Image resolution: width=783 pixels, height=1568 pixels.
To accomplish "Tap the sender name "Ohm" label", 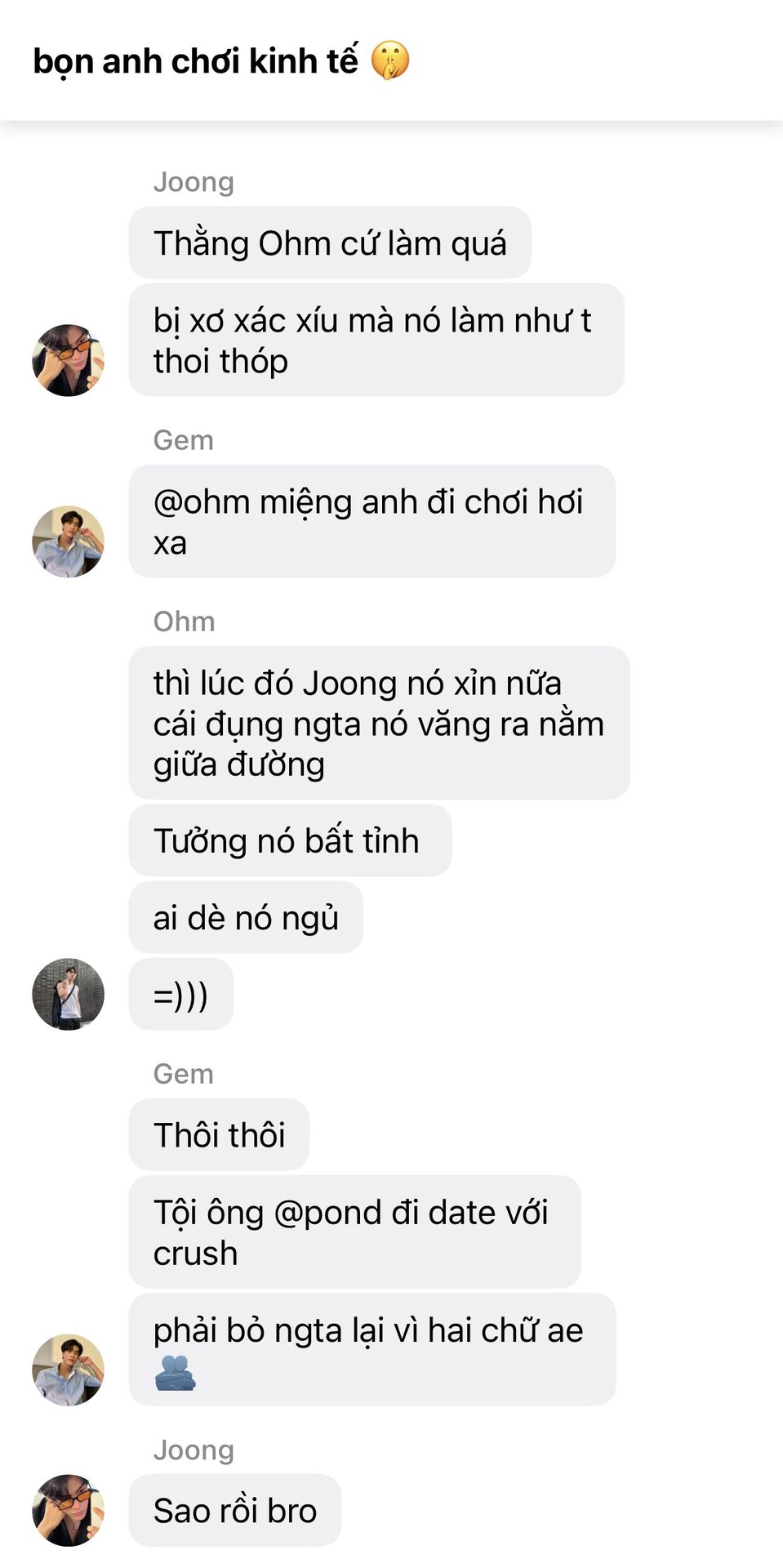I will [184, 621].
